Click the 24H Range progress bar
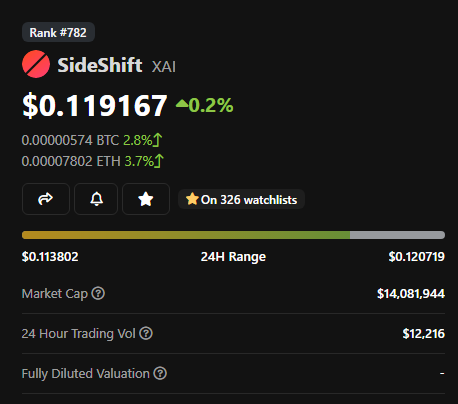Viewport: 458px width, 404px height. [233, 235]
